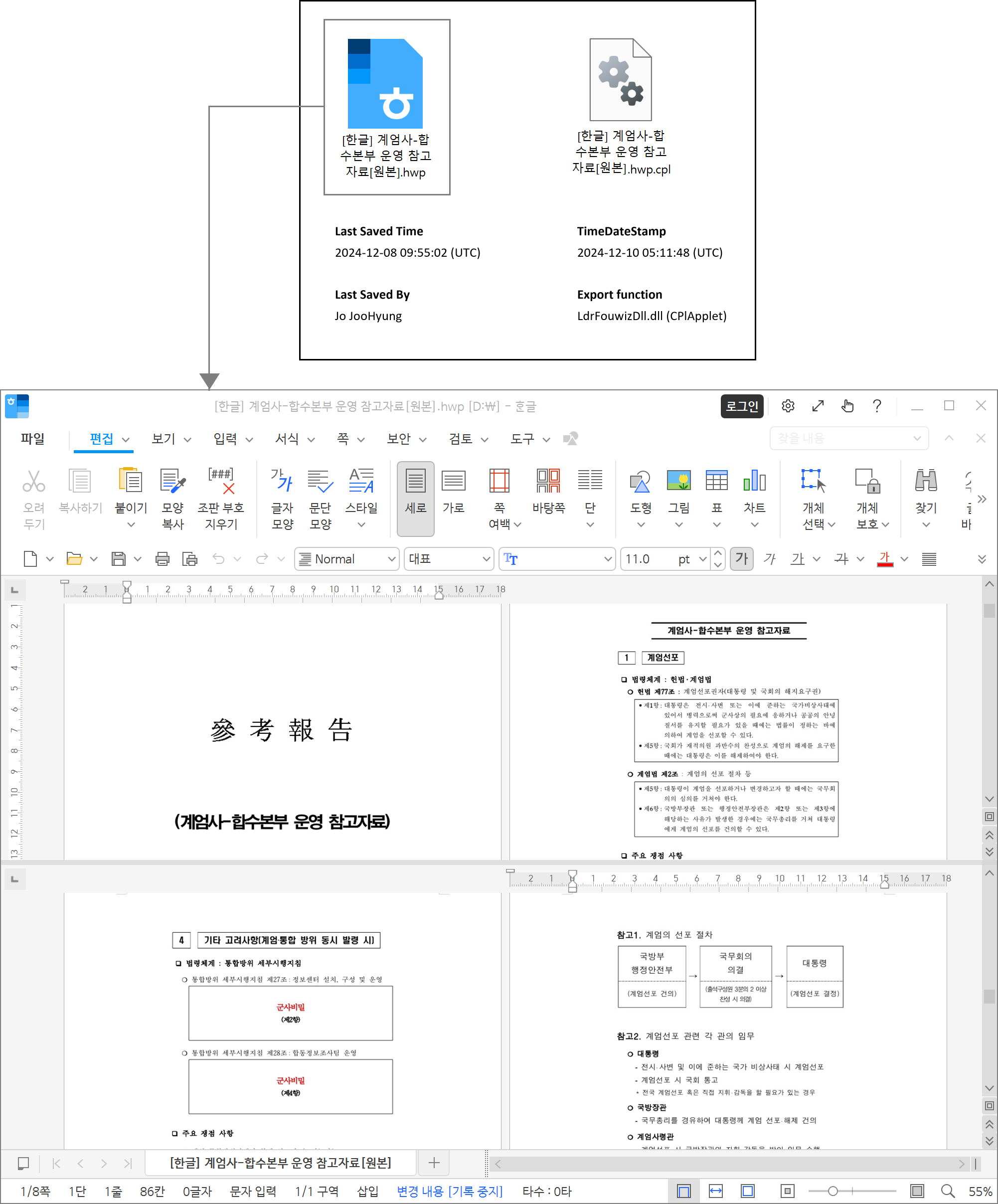The height and width of the screenshot is (1204, 998).
Task: Open the View (보기) menu
Action: click(x=164, y=439)
